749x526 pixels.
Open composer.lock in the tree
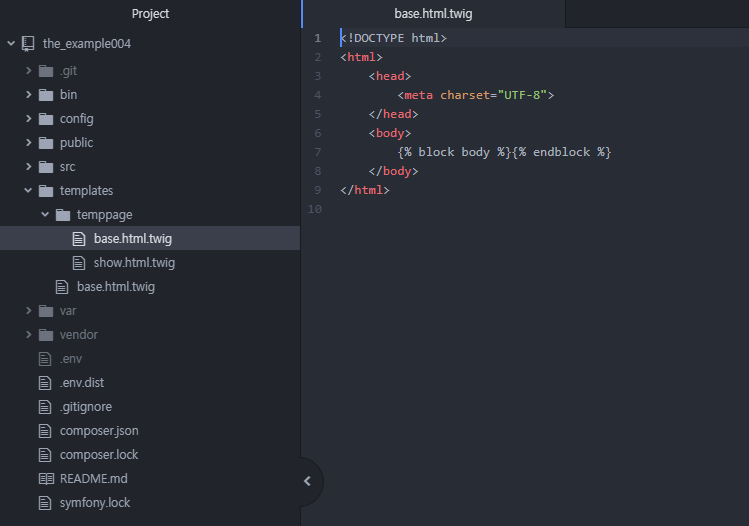click(x=98, y=455)
